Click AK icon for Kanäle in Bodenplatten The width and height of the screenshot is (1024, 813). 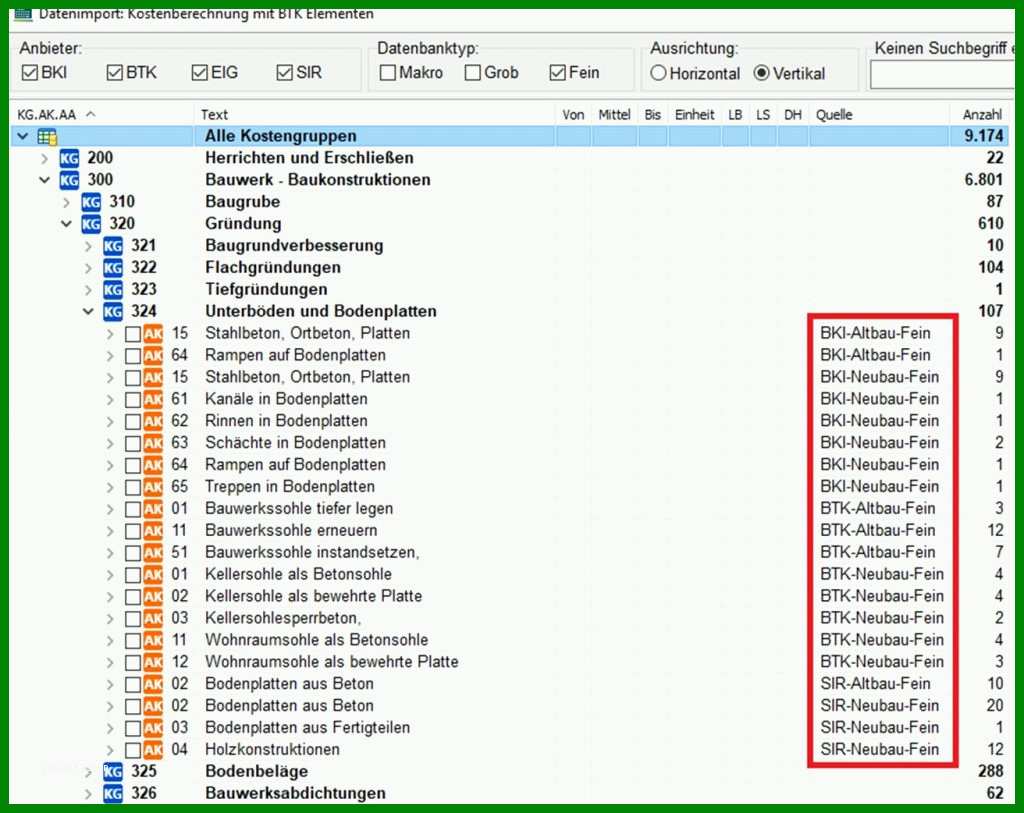pyautogui.click(x=153, y=399)
